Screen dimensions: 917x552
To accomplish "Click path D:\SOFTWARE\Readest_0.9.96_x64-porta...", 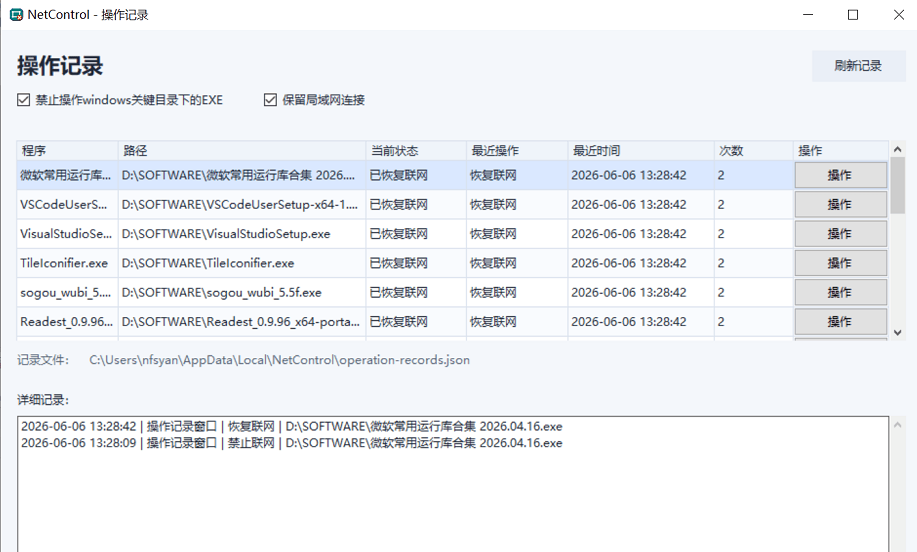I will coord(240,322).
